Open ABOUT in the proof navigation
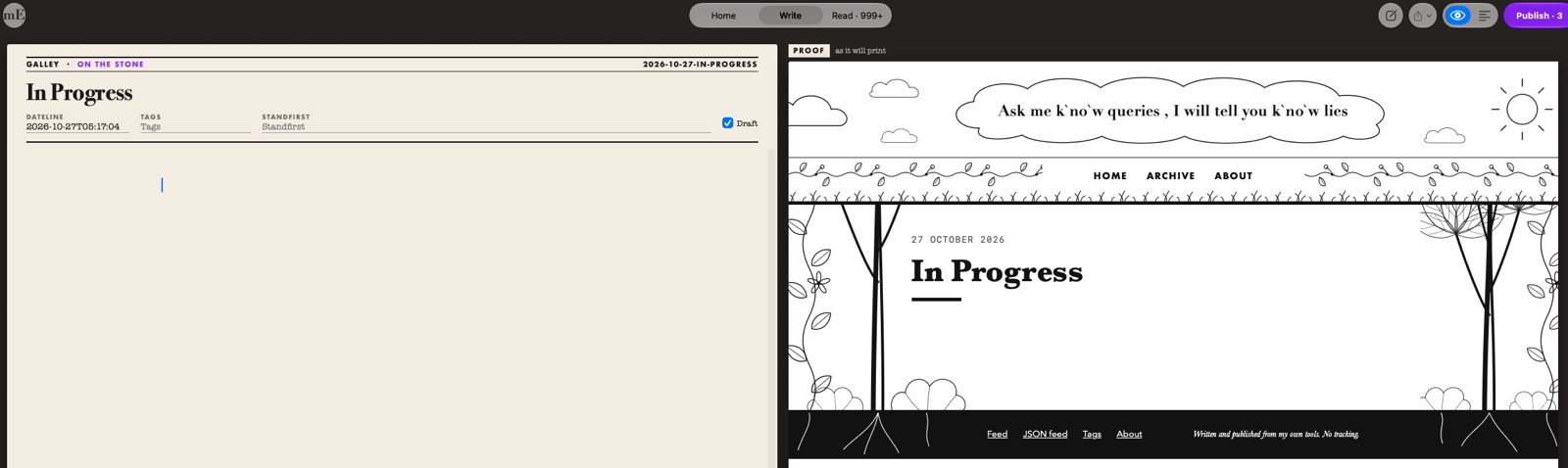 coord(1233,176)
